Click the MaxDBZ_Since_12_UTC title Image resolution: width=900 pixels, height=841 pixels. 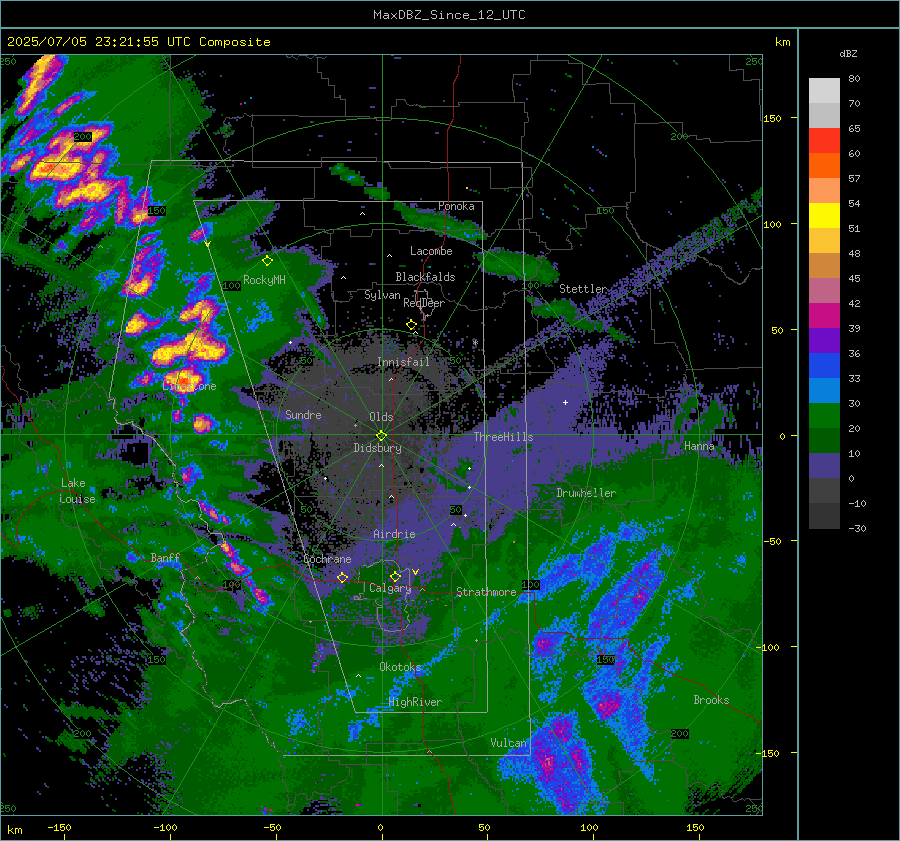tap(449, 15)
